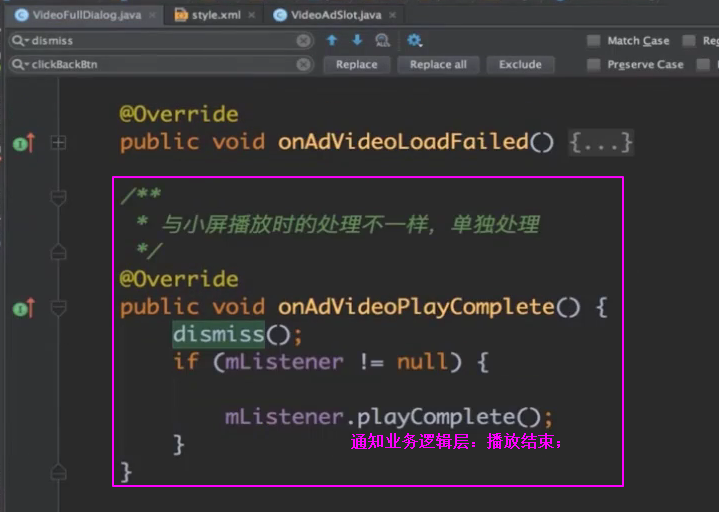
Task: Open the search history dropdown by dismiss
Action: [x=21, y=41]
